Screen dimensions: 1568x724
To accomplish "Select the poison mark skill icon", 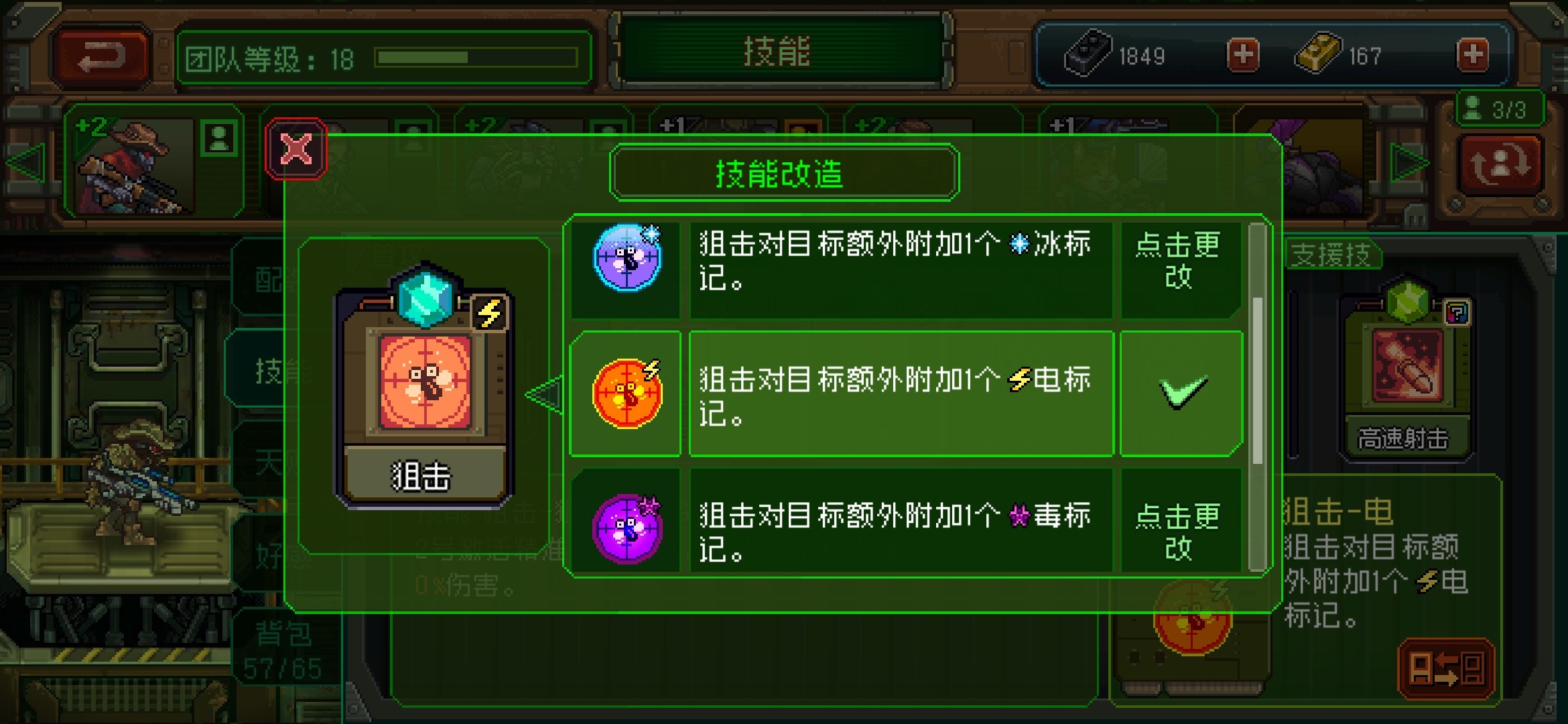I will (627, 529).
